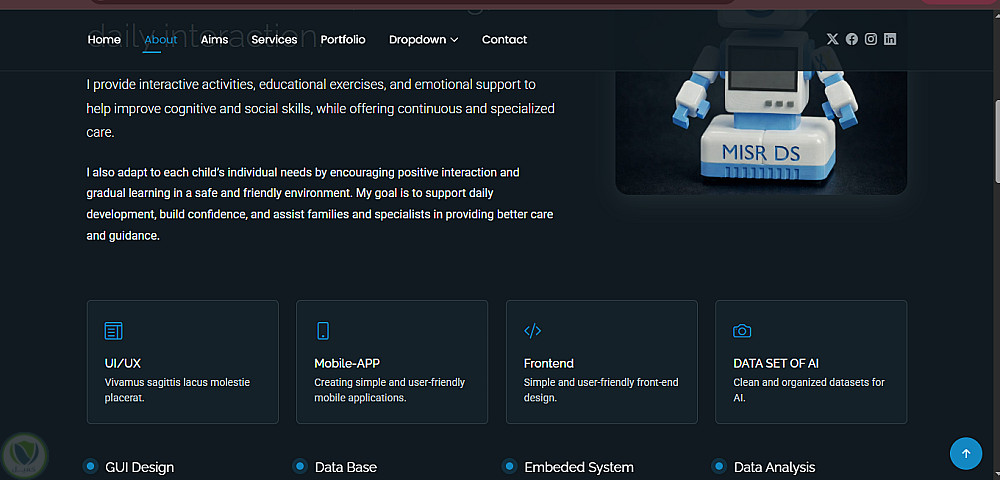Image resolution: width=1000 pixels, height=480 pixels.
Task: Navigate to Services section
Action: tap(274, 40)
